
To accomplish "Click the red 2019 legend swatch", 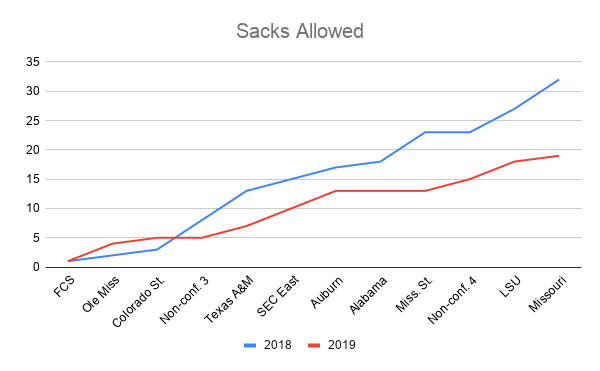I will [x=314, y=345].
